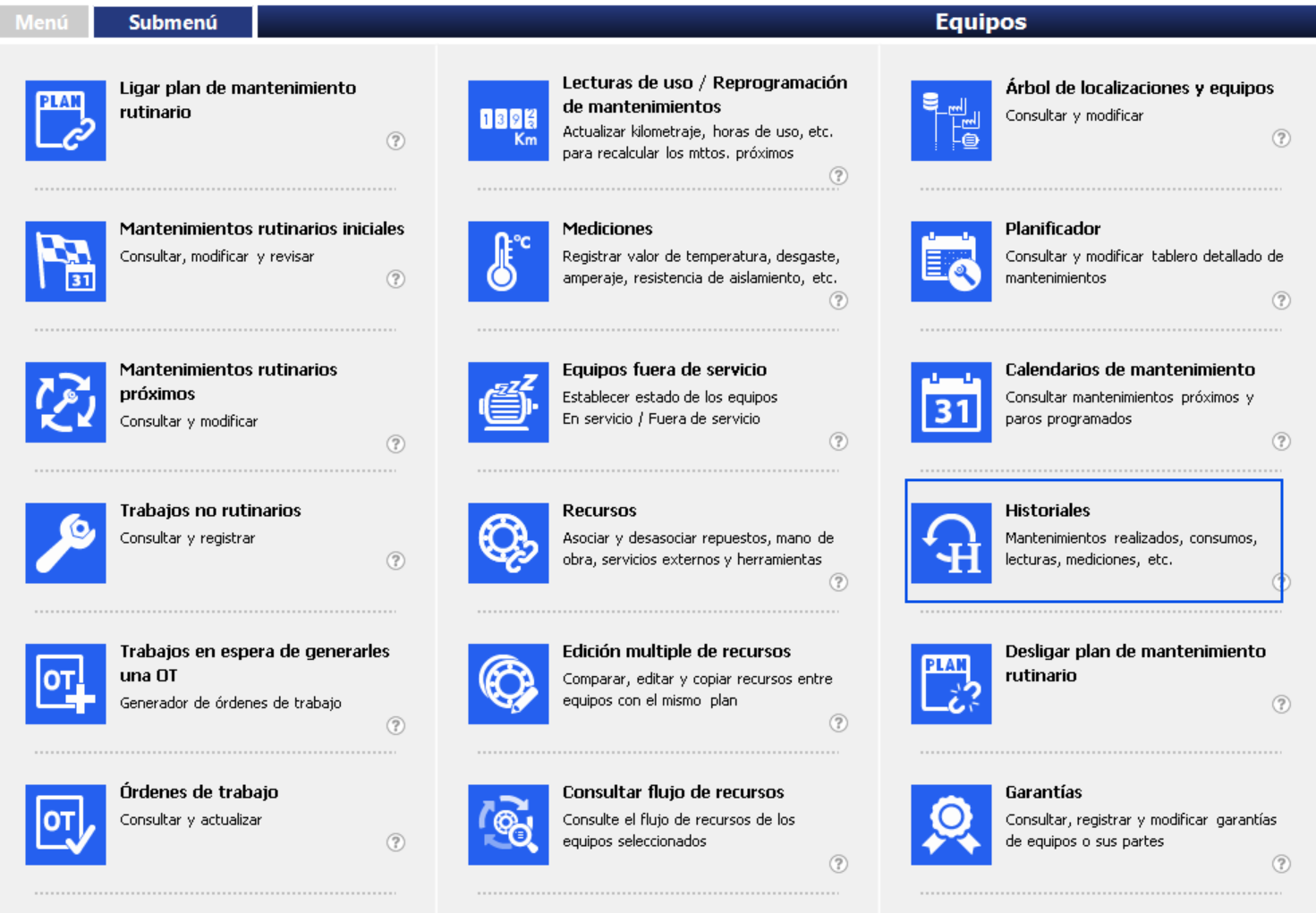The height and width of the screenshot is (913, 1316).
Task: Click the Órdenes de trabajo title text
Action: coord(199,792)
